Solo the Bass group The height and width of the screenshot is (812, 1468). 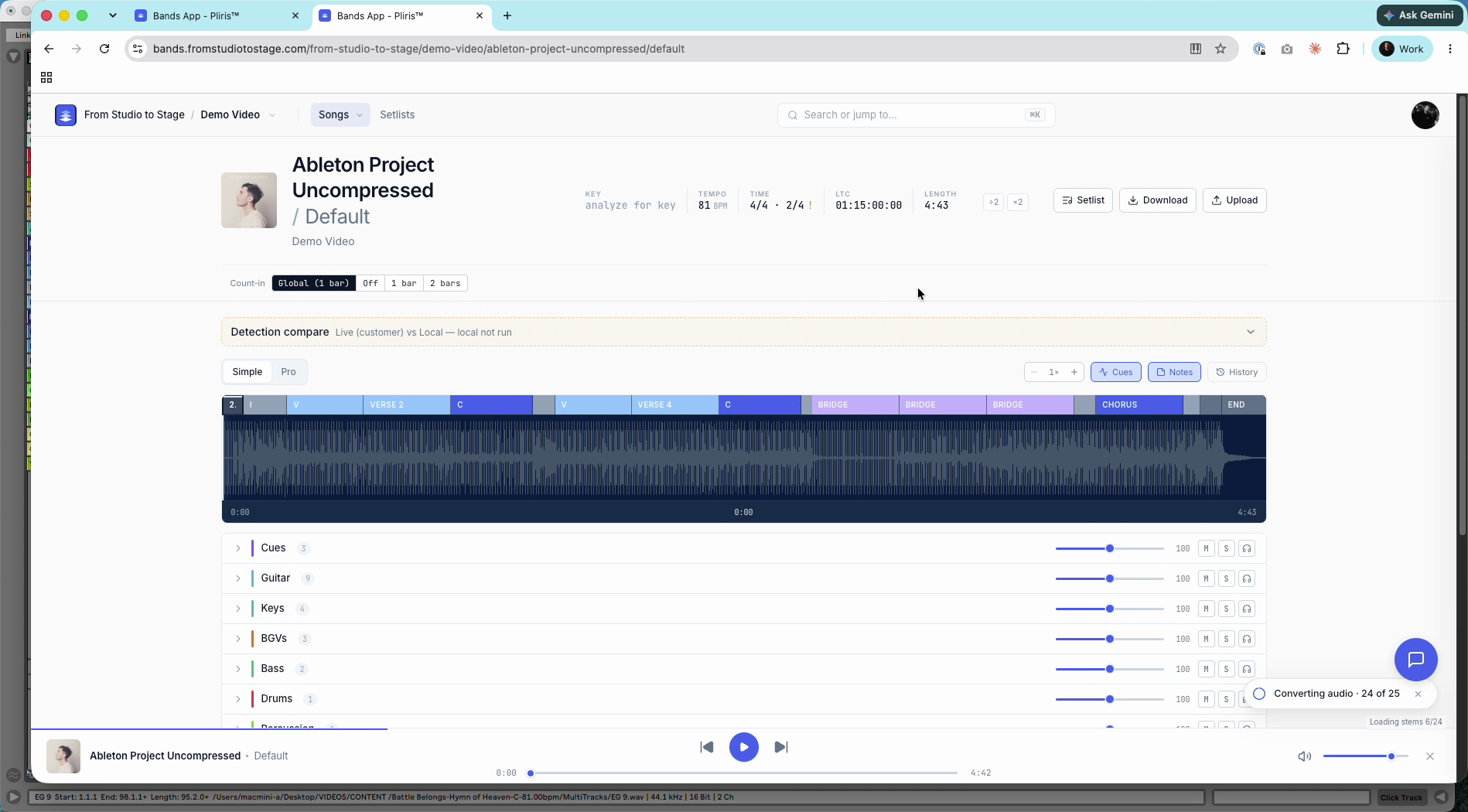click(1226, 669)
